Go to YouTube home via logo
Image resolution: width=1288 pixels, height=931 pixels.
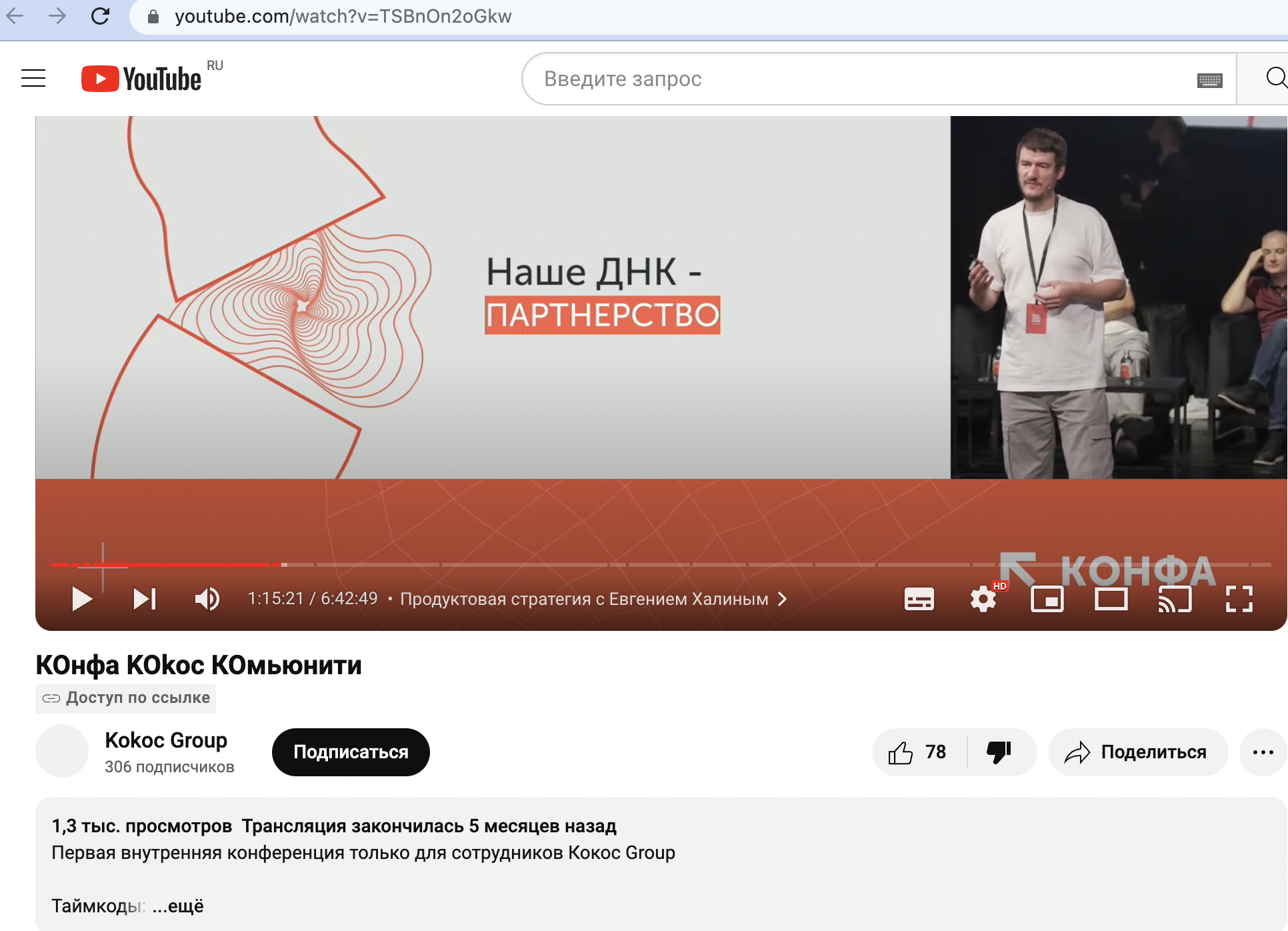pos(141,79)
